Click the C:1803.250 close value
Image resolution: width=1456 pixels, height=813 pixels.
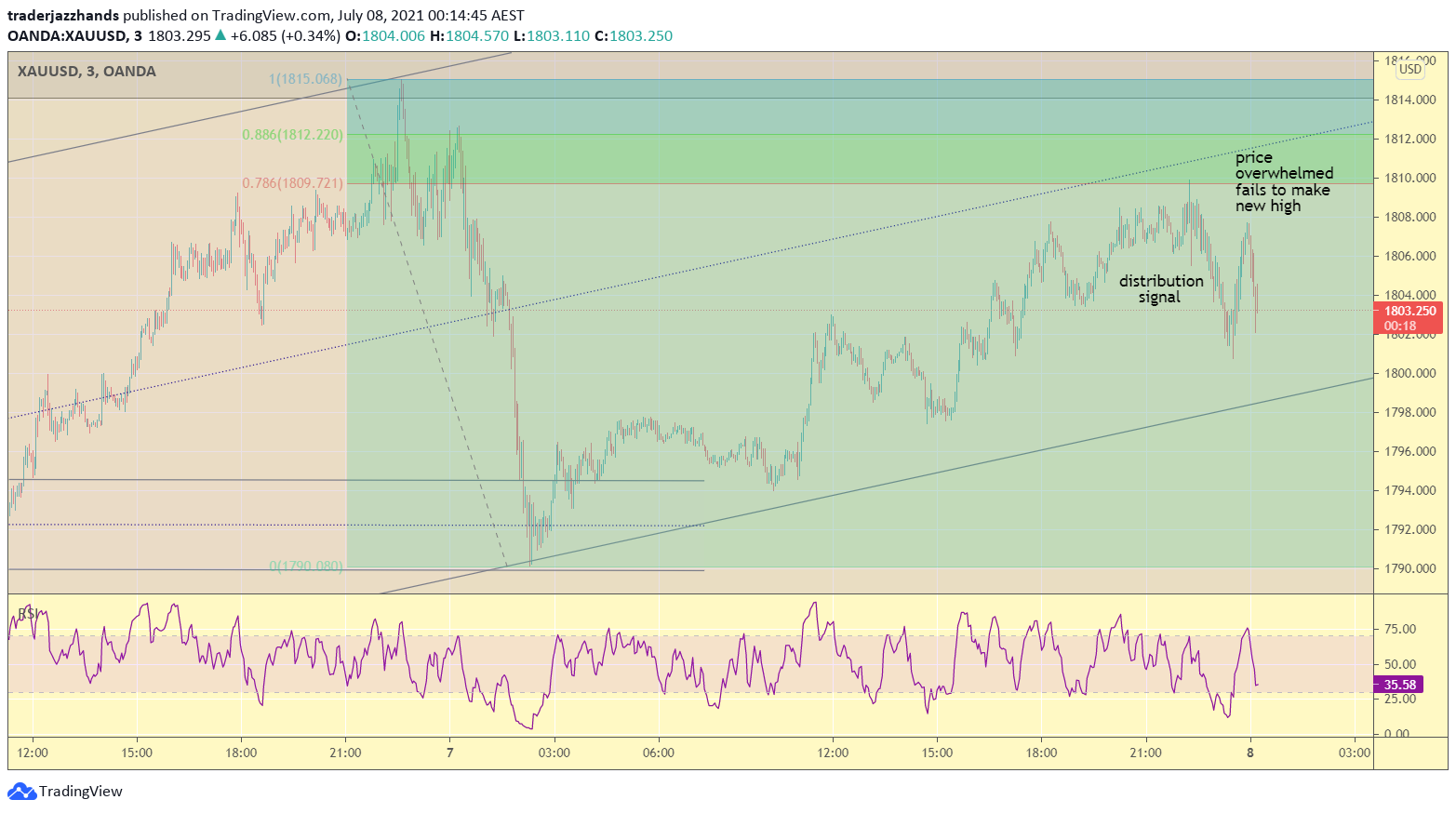click(634, 36)
